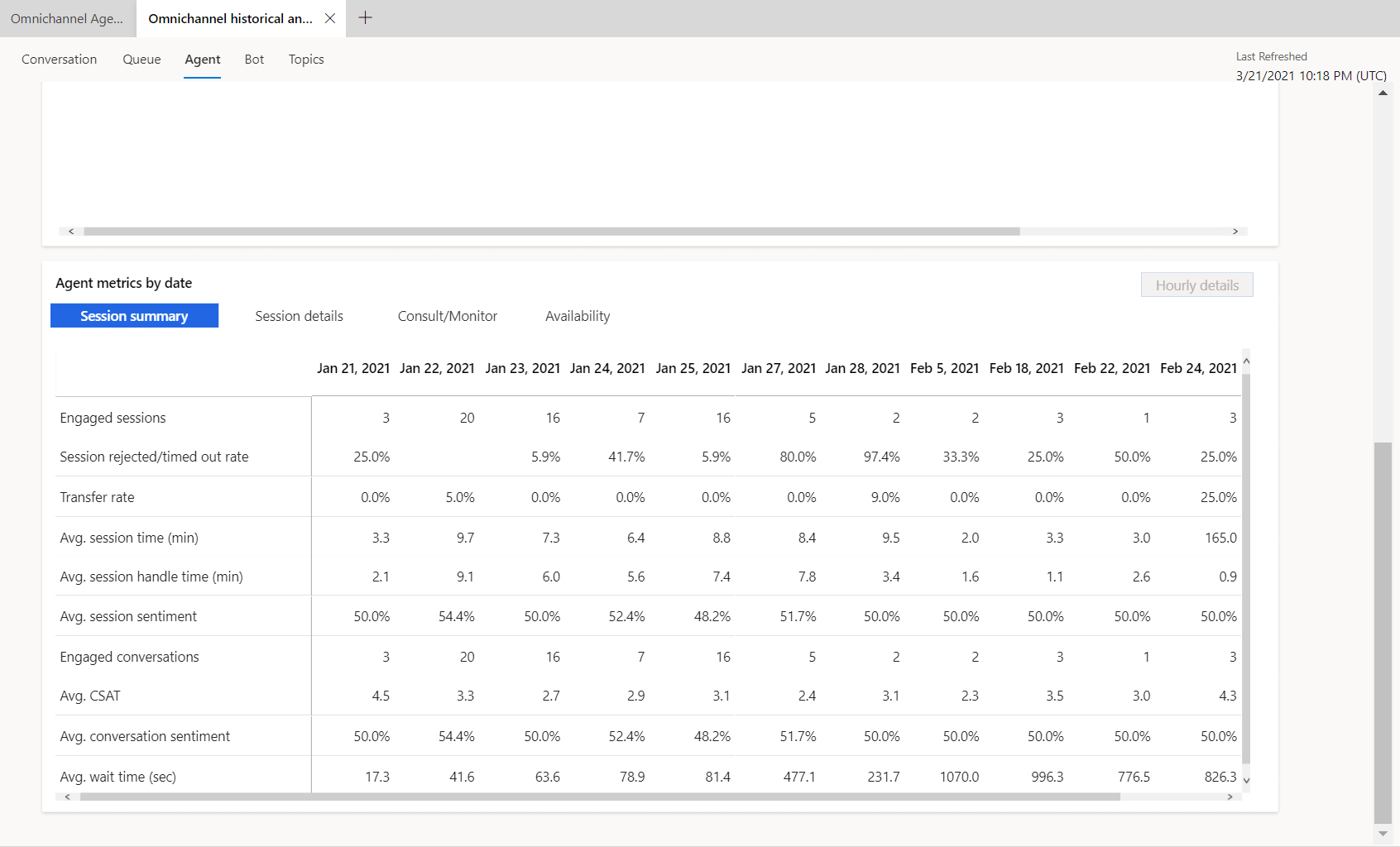Open the Queue report tab
The width and height of the screenshot is (1400, 847).
tap(141, 60)
